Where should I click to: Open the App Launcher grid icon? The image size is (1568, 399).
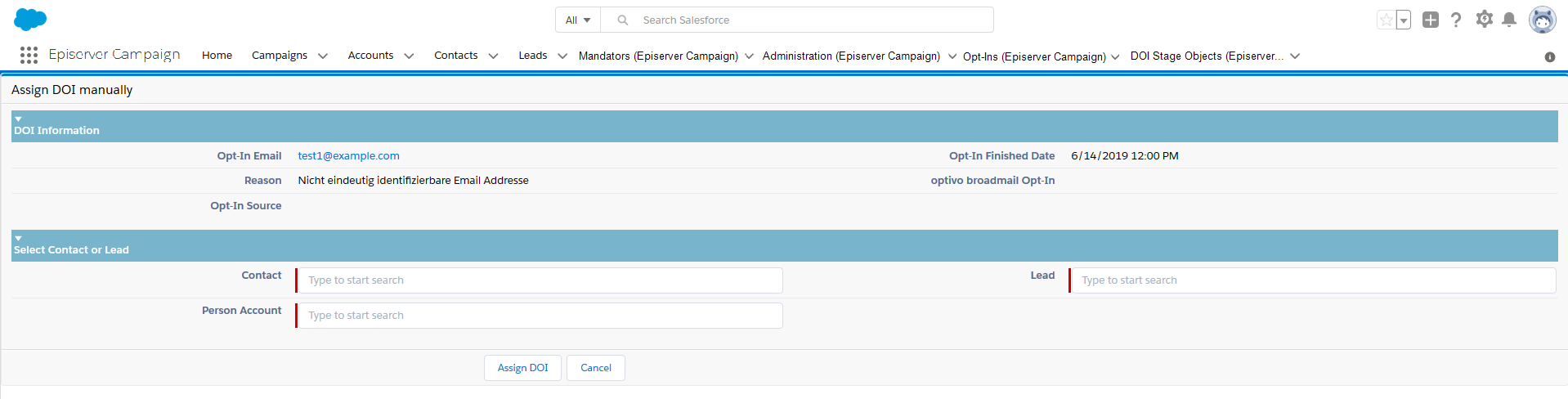[29, 55]
